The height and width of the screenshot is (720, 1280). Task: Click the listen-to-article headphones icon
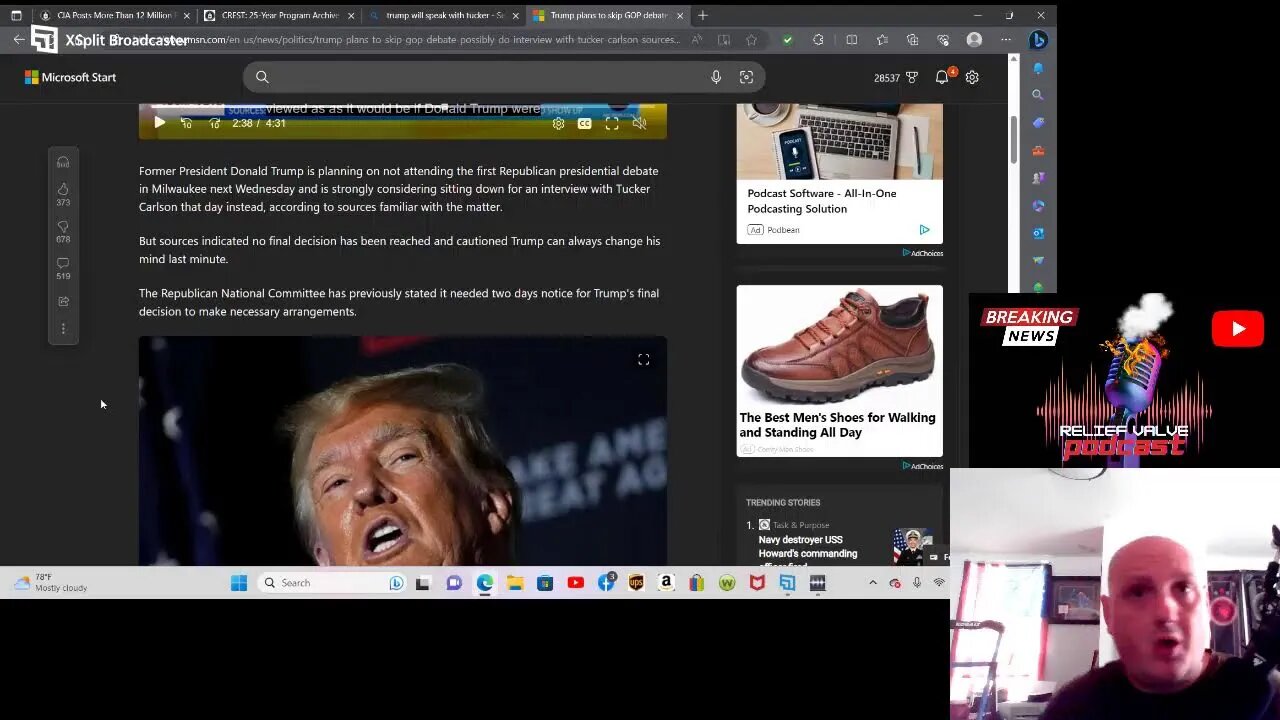(63, 162)
